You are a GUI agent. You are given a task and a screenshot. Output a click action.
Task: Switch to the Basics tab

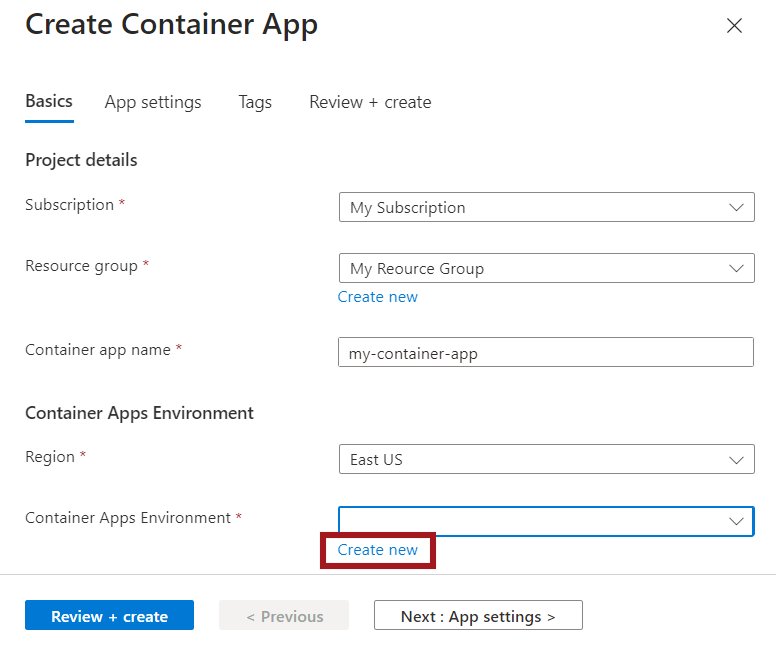(49, 102)
